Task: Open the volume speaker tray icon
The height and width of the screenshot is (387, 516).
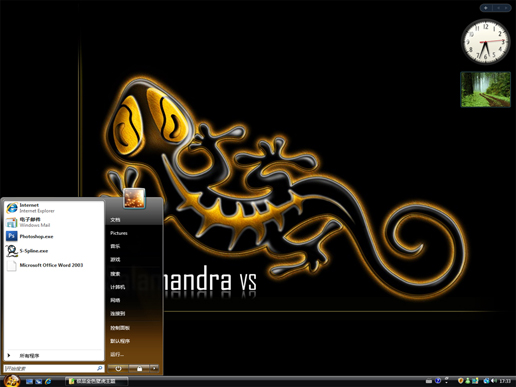Action: pos(494,381)
